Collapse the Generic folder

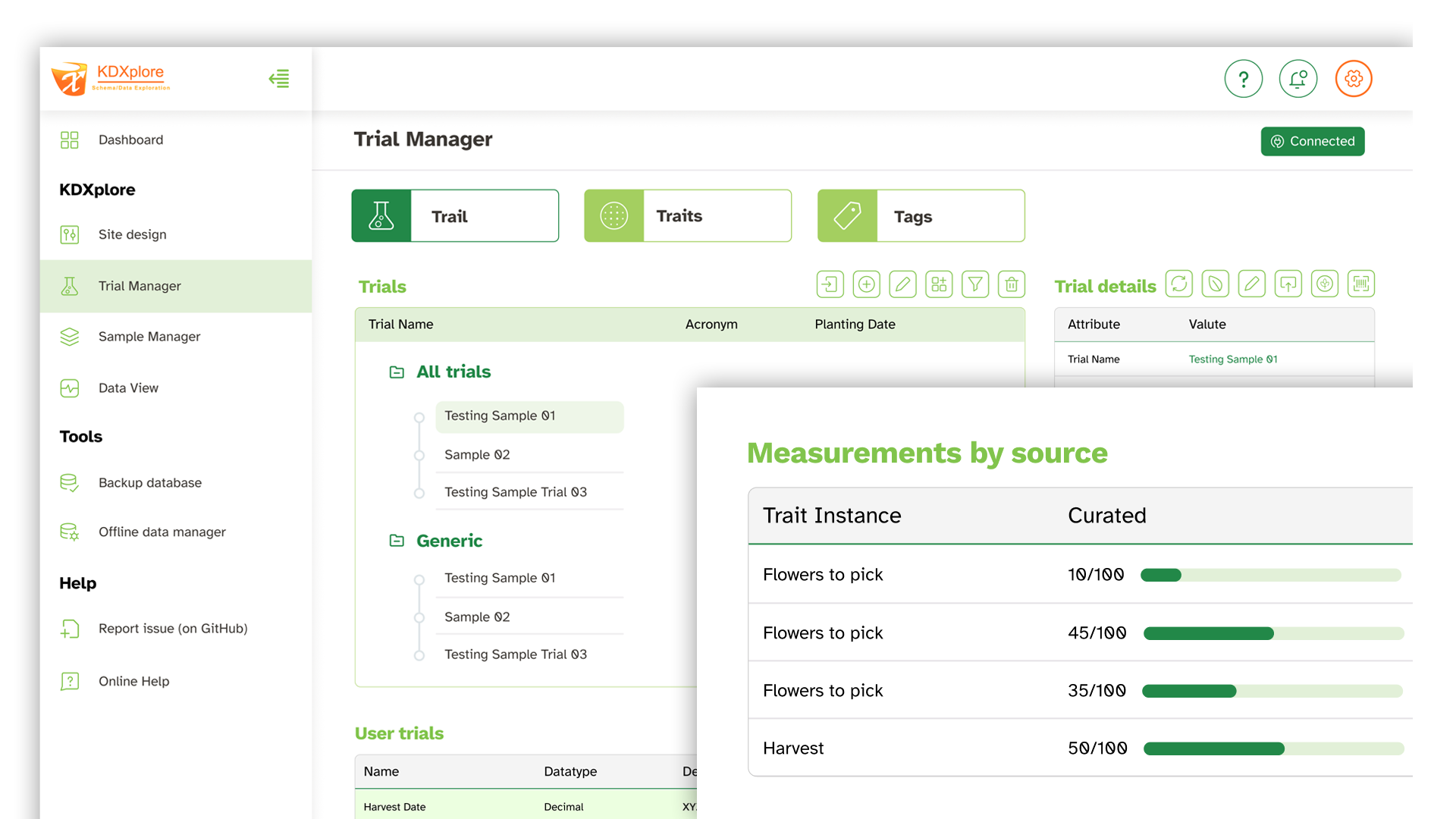pyautogui.click(x=397, y=541)
